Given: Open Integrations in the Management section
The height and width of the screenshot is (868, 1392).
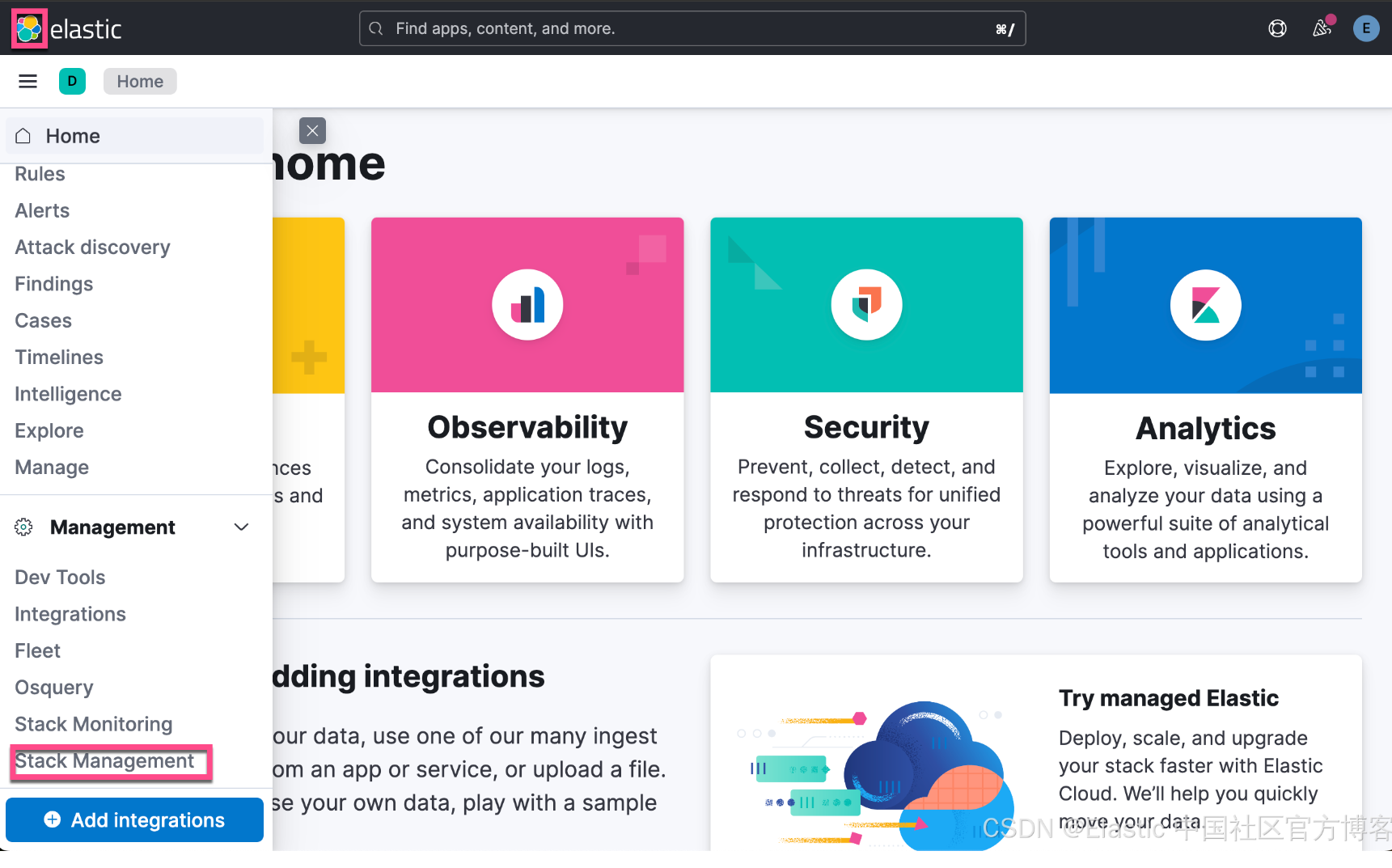Looking at the screenshot, I should (x=70, y=614).
